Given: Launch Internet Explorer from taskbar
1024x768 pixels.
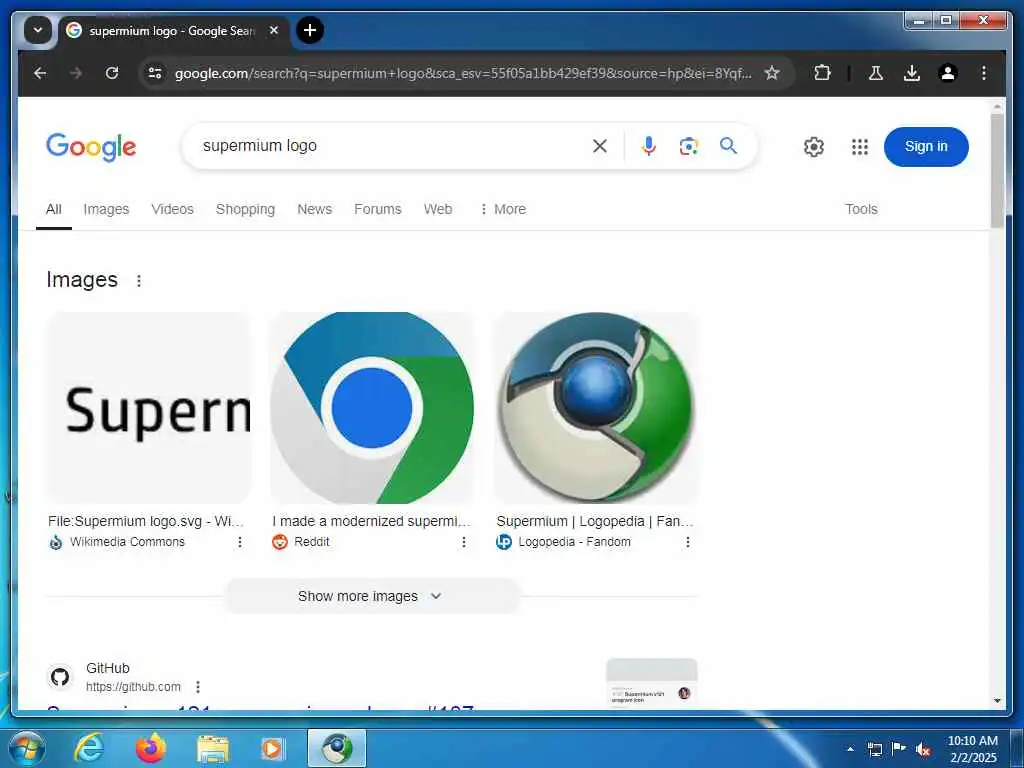Looking at the screenshot, I should [x=89, y=748].
